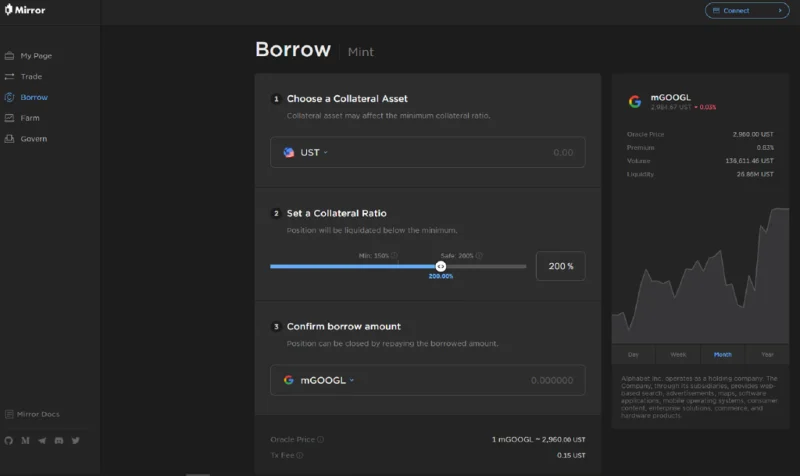The width and height of the screenshot is (800, 476).
Task: Click the Liquidity value in info panel
Action: click(755, 174)
